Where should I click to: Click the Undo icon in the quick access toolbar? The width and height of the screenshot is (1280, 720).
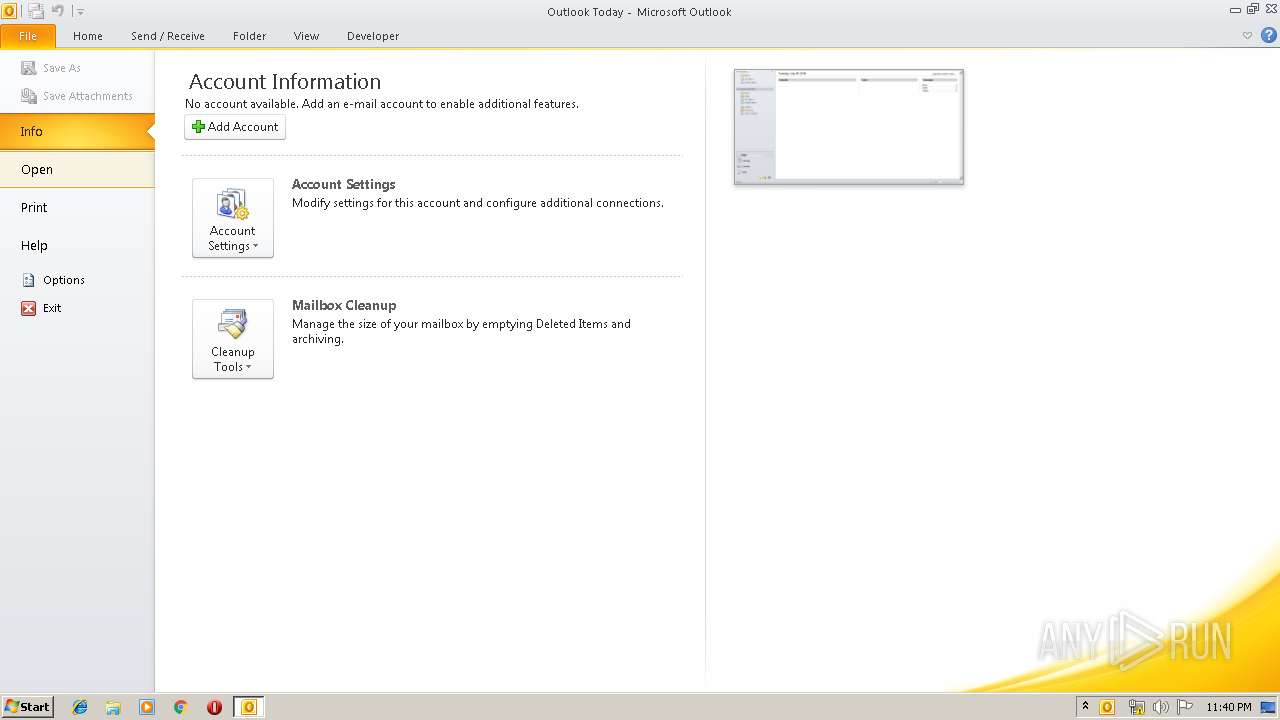pyautogui.click(x=58, y=11)
